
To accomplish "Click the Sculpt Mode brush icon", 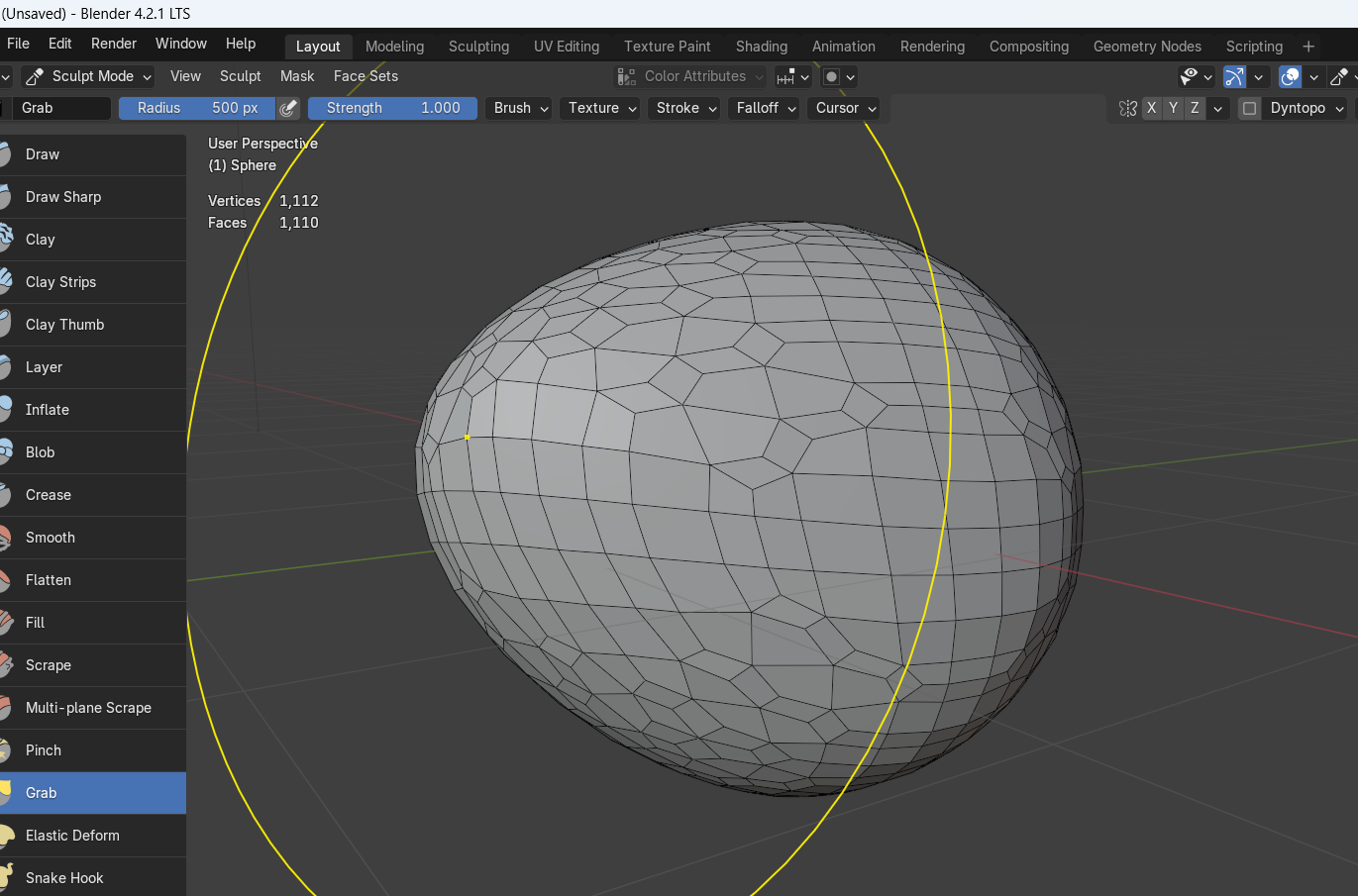I will click(x=35, y=76).
